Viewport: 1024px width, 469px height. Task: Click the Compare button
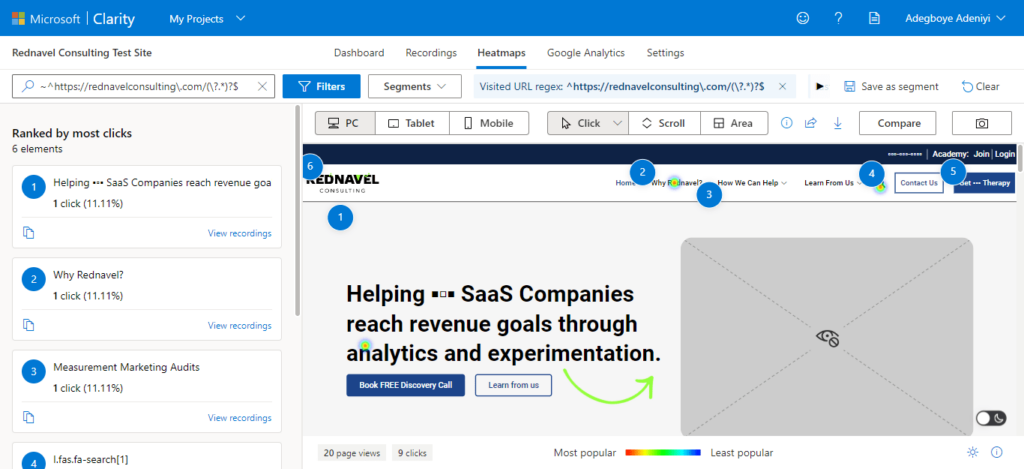coord(899,123)
